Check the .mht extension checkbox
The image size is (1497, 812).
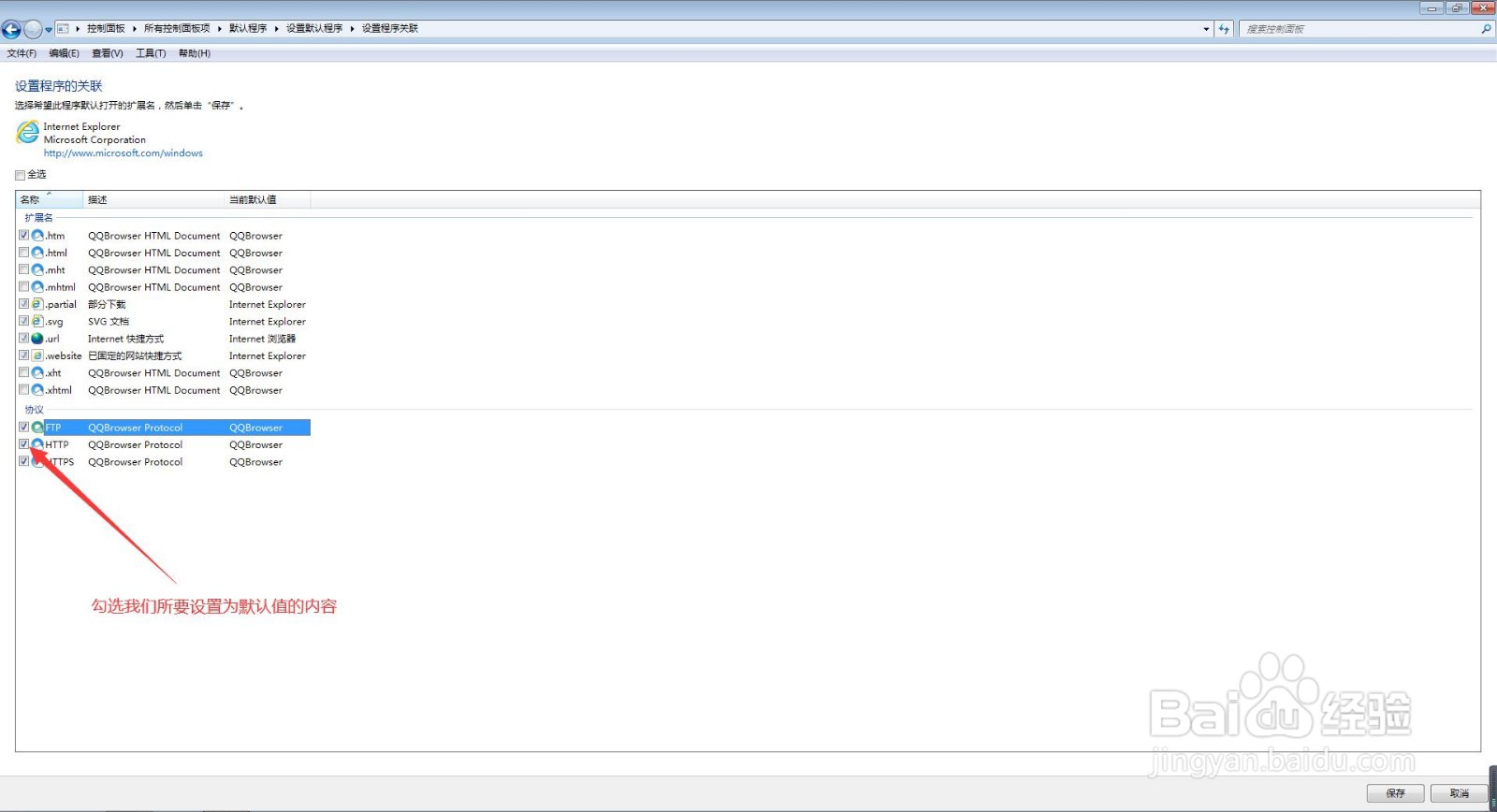click(x=23, y=269)
